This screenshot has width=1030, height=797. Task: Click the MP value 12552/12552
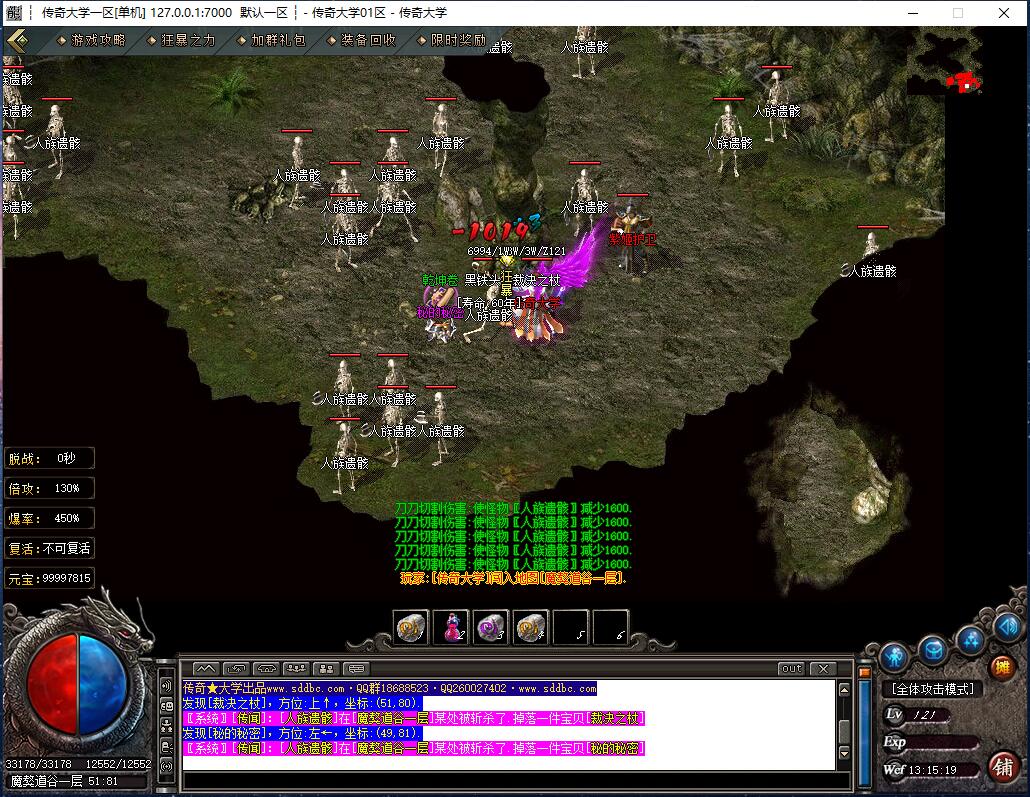pos(118,764)
